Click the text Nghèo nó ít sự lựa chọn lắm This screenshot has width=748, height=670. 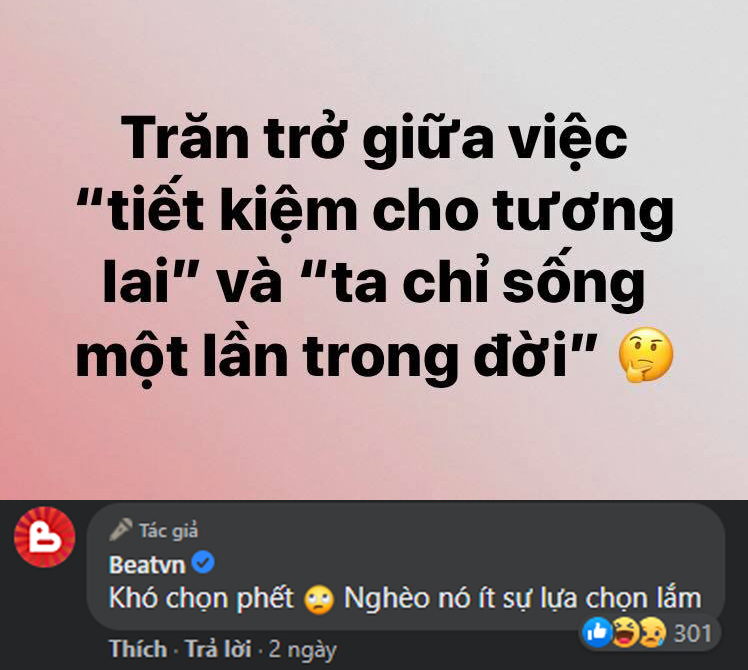click(522, 598)
